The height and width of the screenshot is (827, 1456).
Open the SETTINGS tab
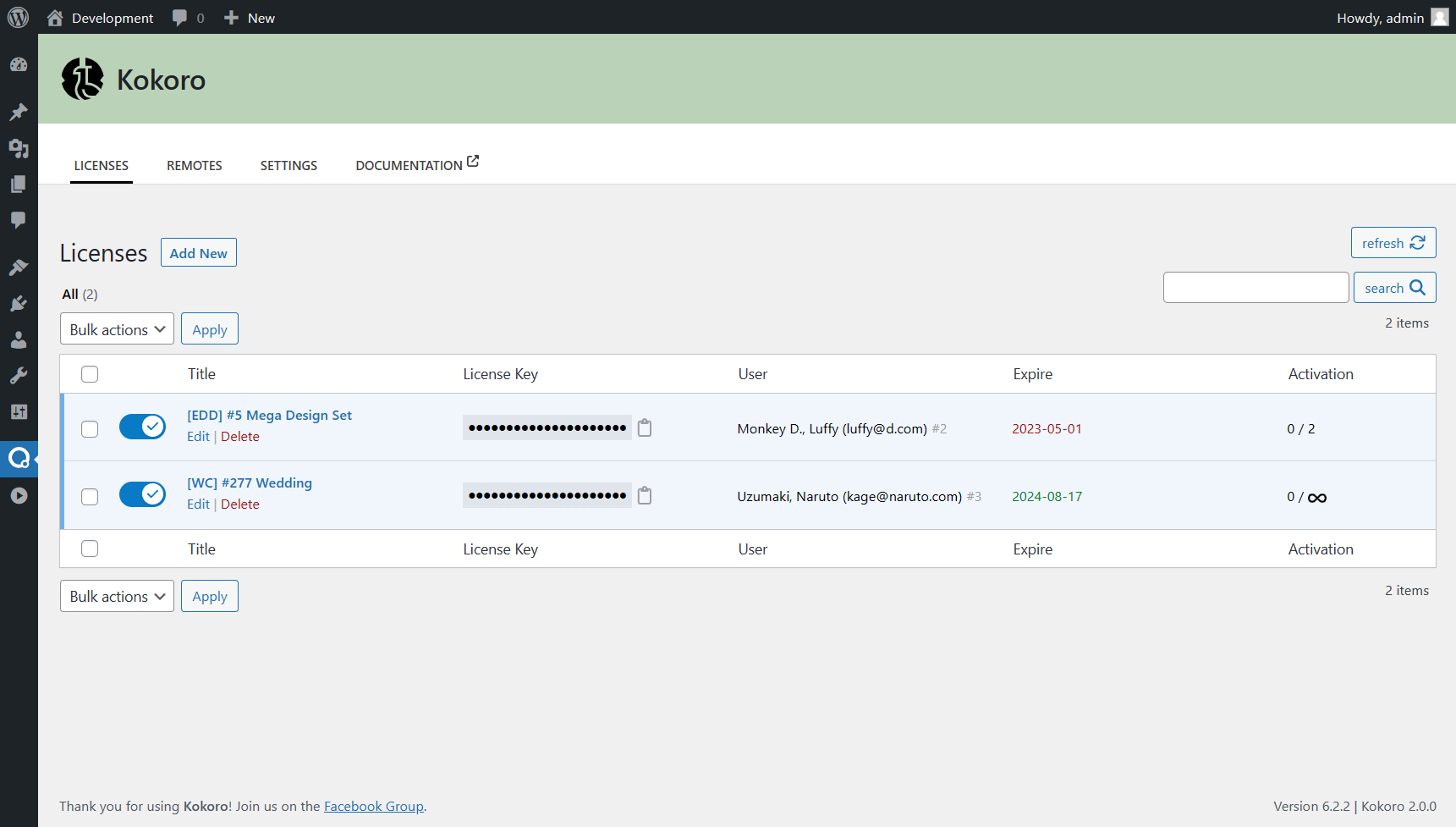point(288,165)
